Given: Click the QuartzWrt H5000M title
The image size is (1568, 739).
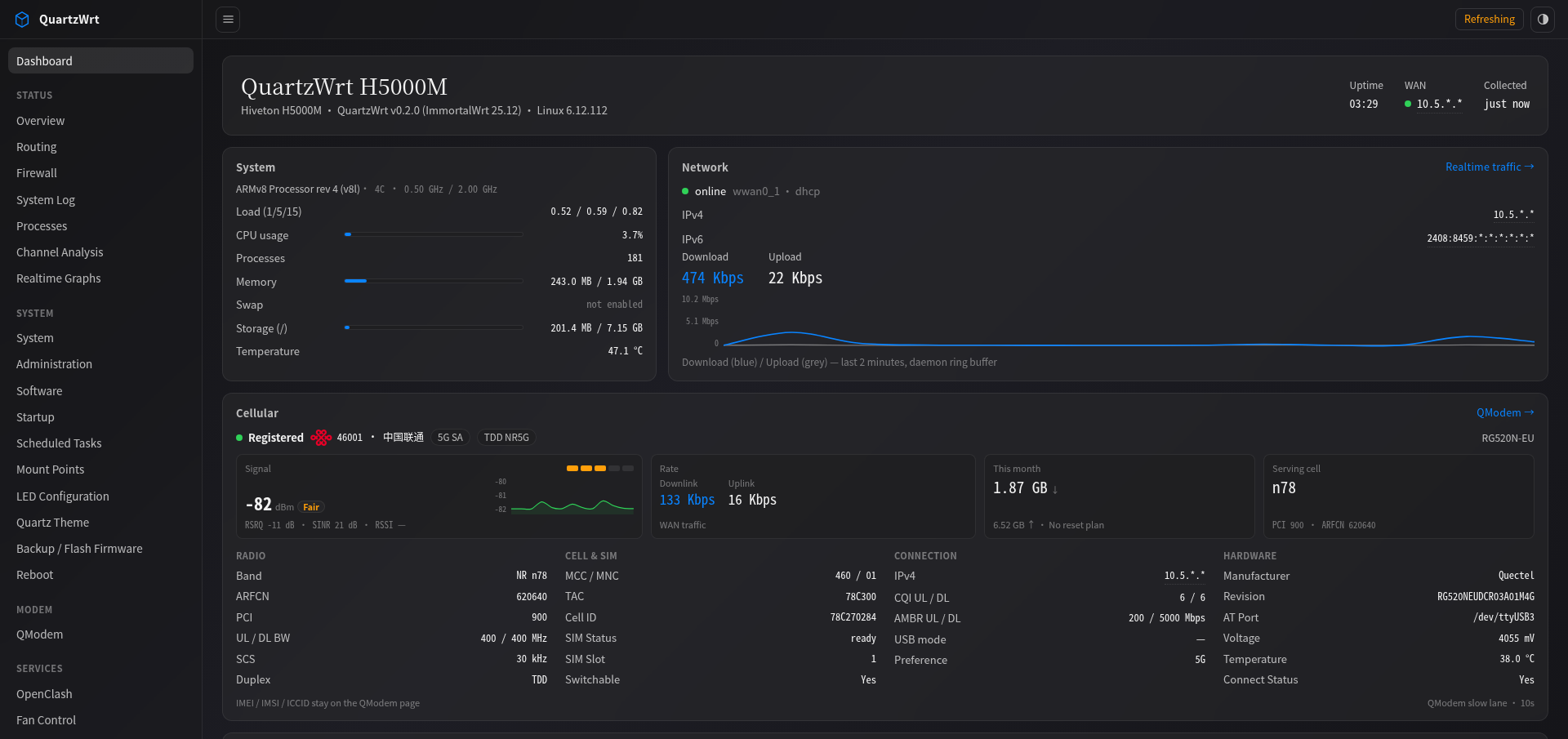Looking at the screenshot, I should pos(344,87).
